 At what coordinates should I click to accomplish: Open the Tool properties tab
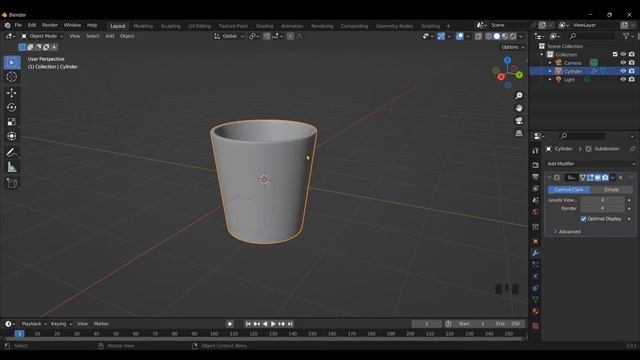point(536,151)
